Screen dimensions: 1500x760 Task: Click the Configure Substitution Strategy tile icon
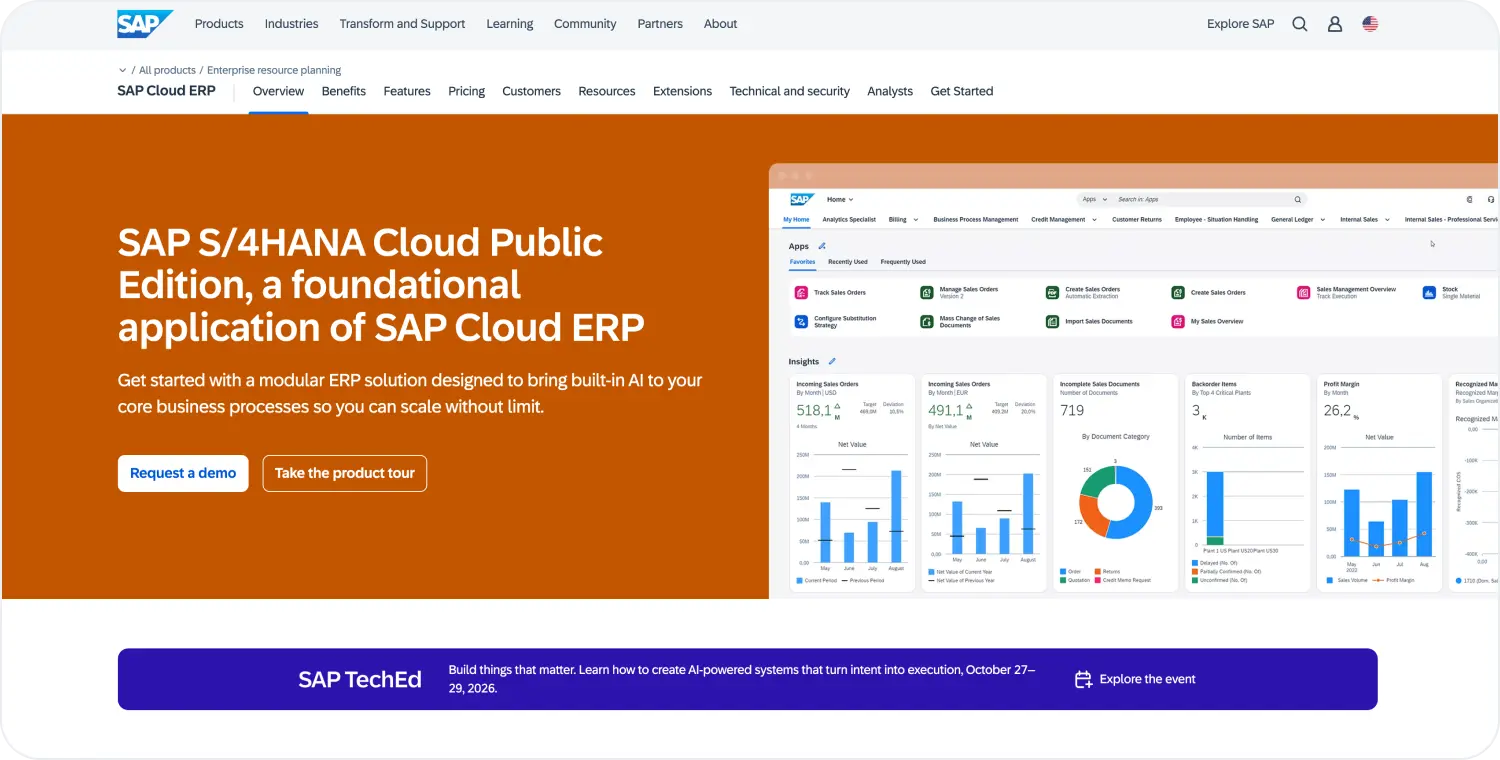tap(801, 322)
